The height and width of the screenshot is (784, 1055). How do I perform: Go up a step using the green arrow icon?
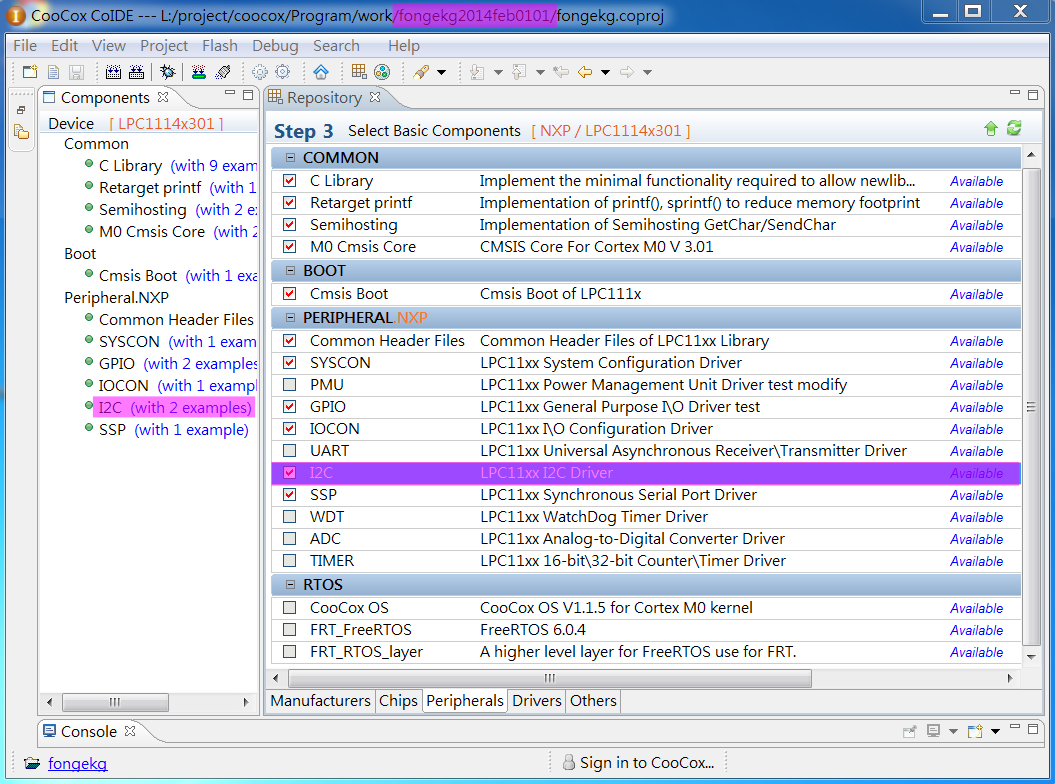tap(990, 129)
